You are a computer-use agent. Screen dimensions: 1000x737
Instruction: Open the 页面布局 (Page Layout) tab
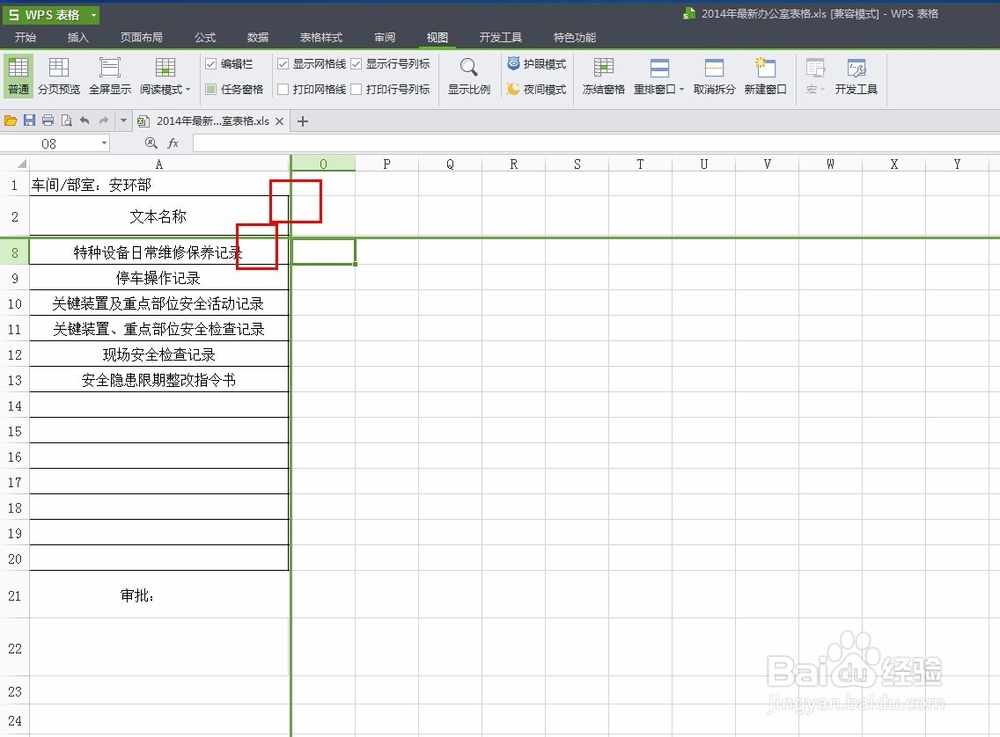(142, 38)
